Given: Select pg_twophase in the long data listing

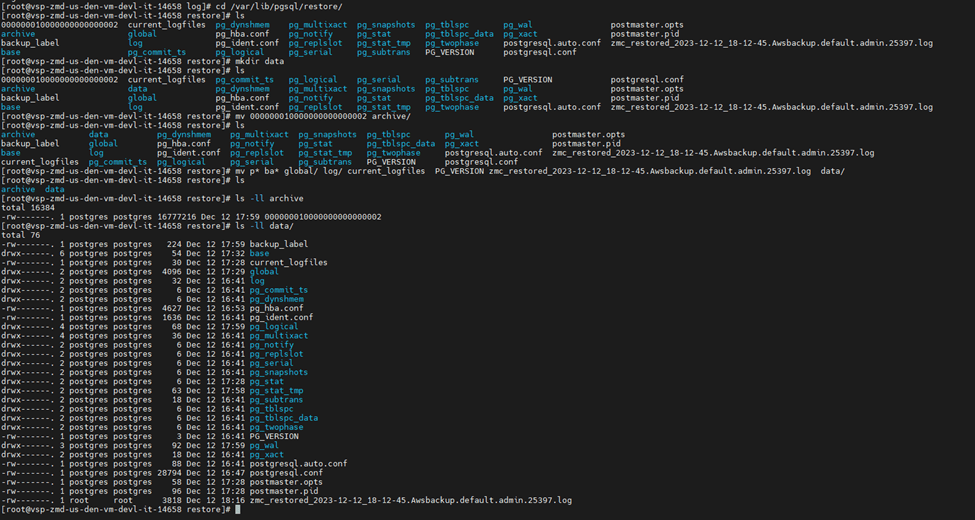Looking at the screenshot, I should point(277,427).
